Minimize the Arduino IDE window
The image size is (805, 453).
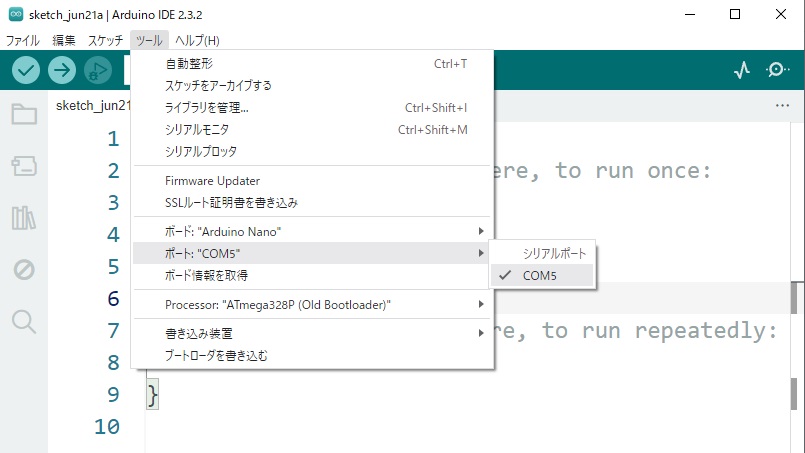coord(690,14)
